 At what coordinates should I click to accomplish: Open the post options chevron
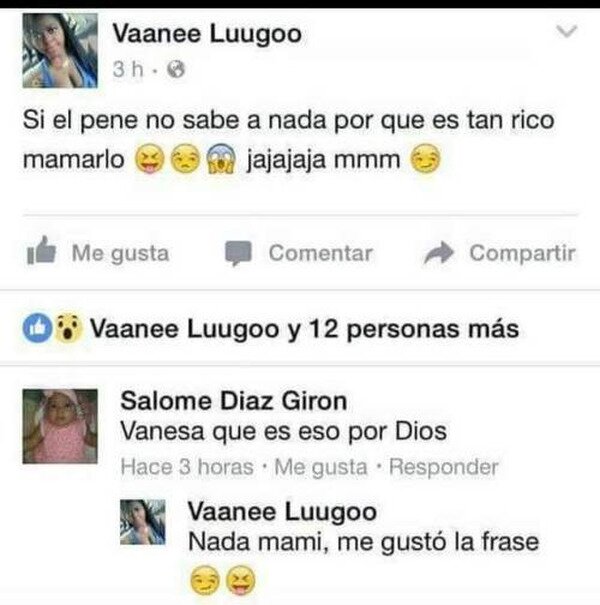(x=566, y=31)
